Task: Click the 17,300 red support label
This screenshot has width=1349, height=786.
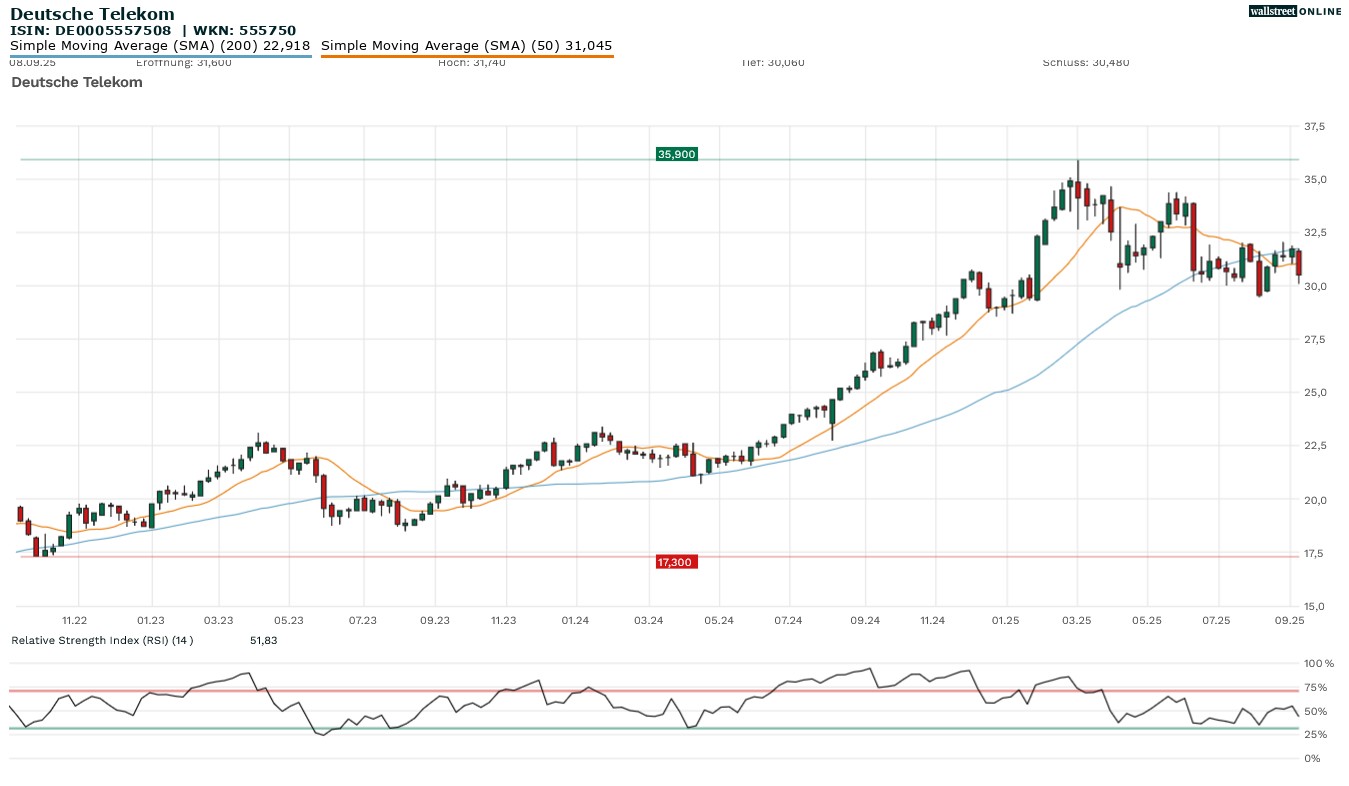Action: [676, 562]
